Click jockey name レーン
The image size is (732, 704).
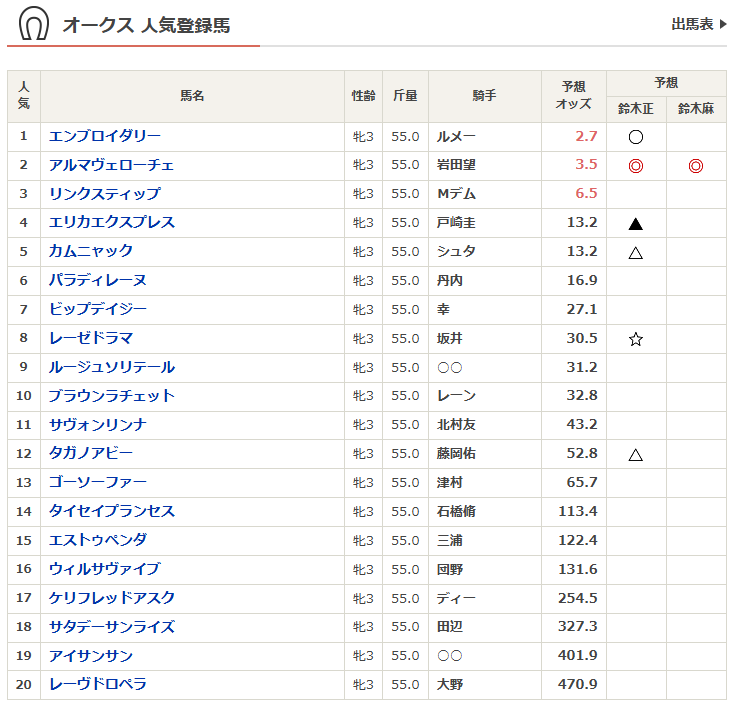click(x=456, y=396)
